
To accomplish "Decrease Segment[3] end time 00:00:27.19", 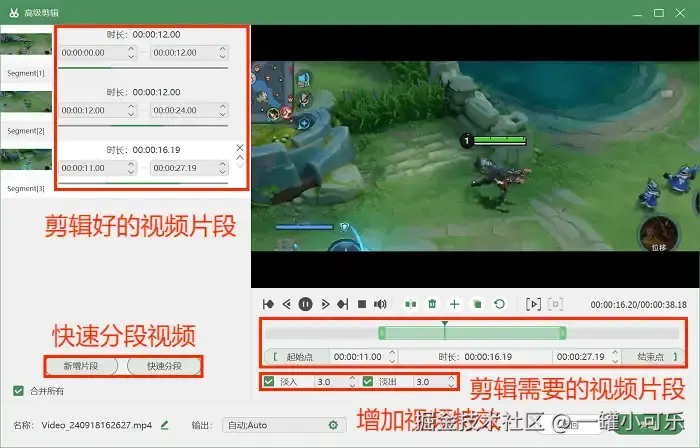I will click(223, 172).
